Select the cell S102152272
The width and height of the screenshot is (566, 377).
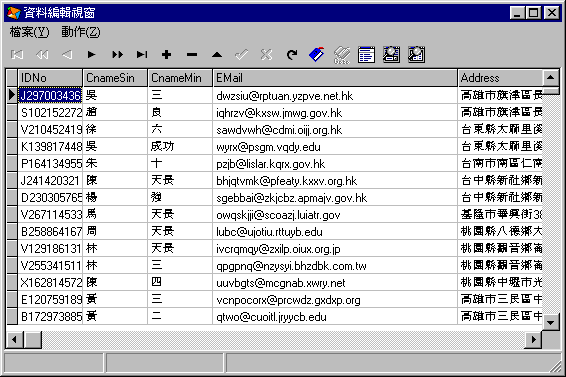(x=50, y=113)
